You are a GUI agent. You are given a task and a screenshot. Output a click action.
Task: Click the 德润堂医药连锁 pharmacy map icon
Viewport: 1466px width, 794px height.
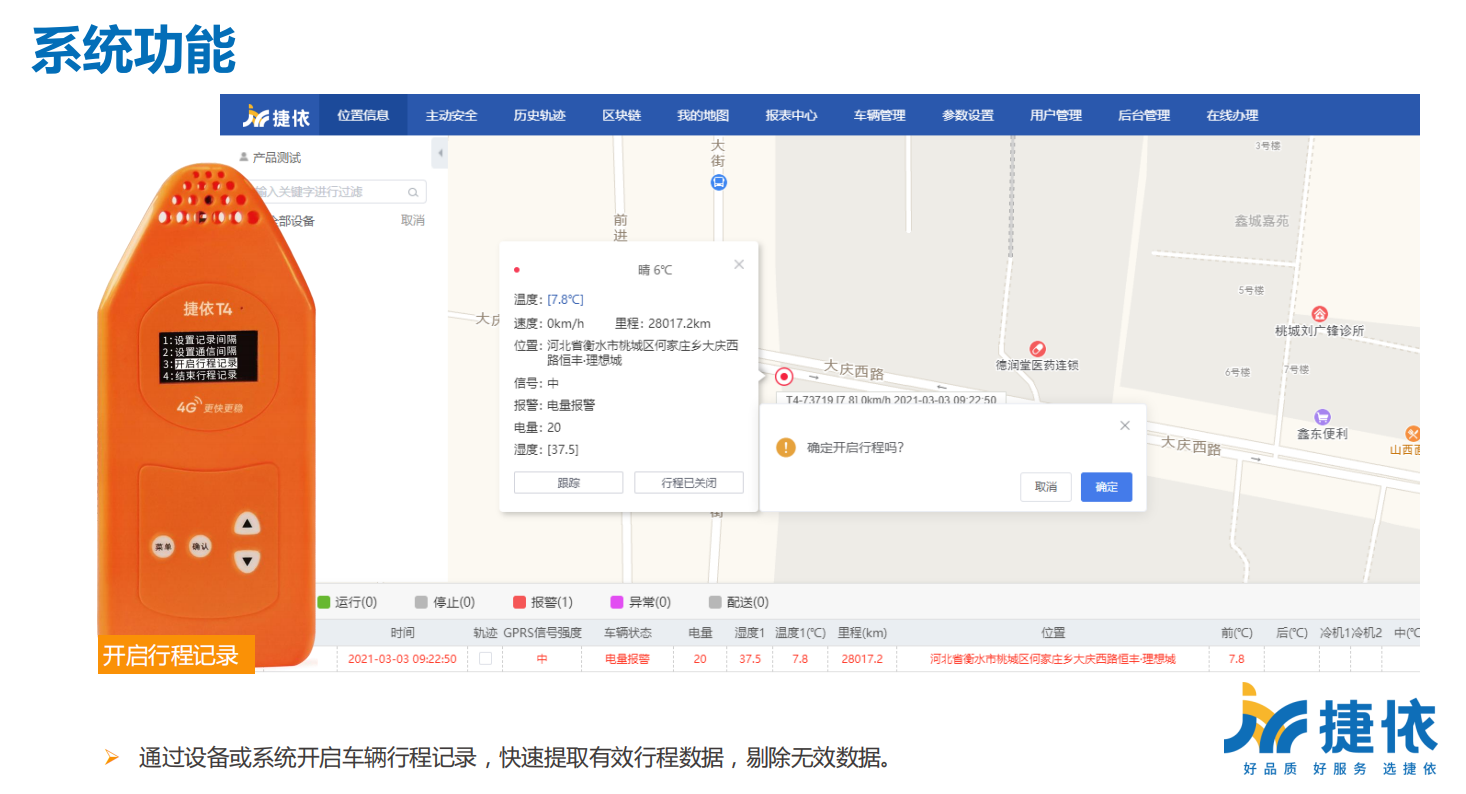point(1037,348)
